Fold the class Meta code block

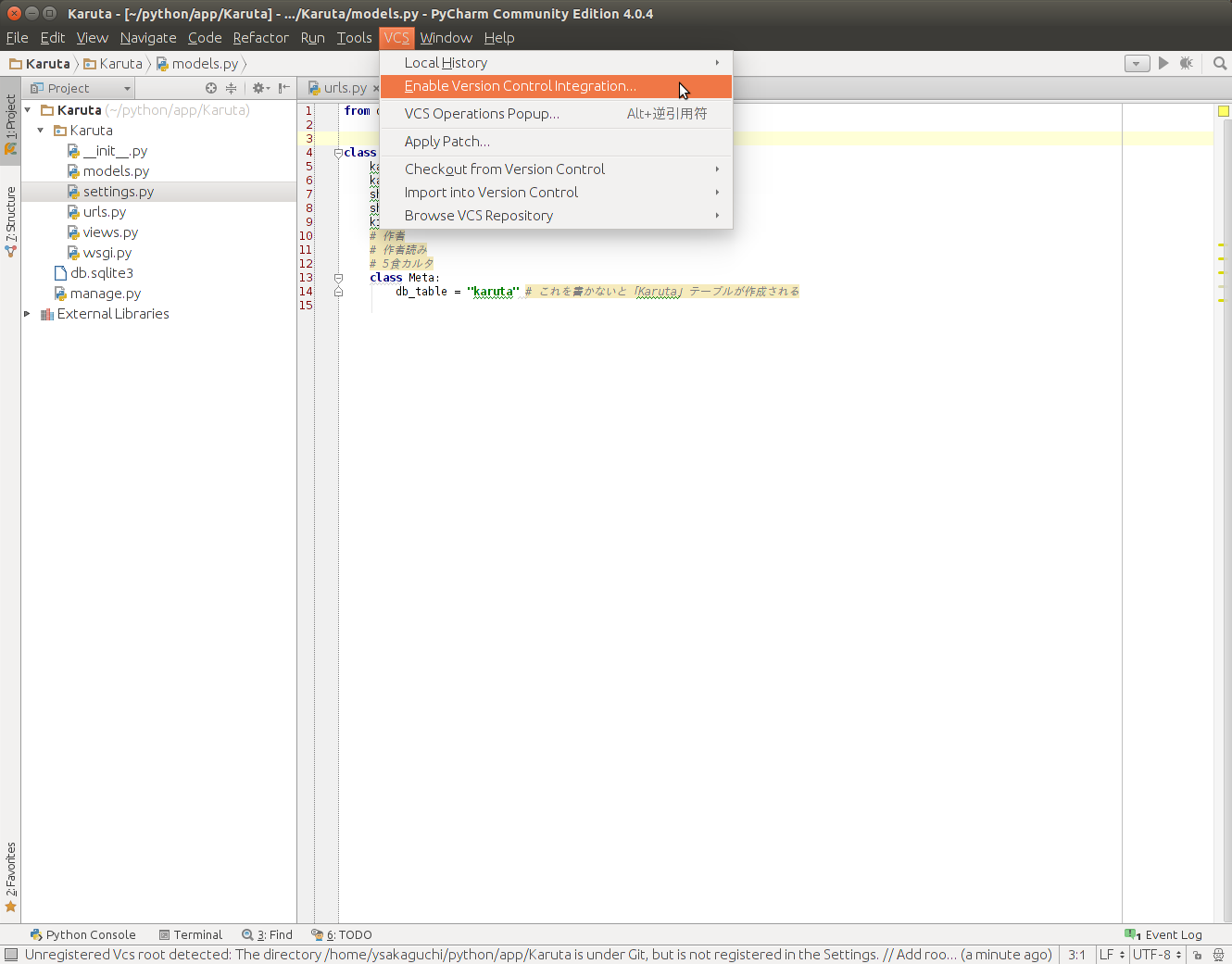point(338,278)
